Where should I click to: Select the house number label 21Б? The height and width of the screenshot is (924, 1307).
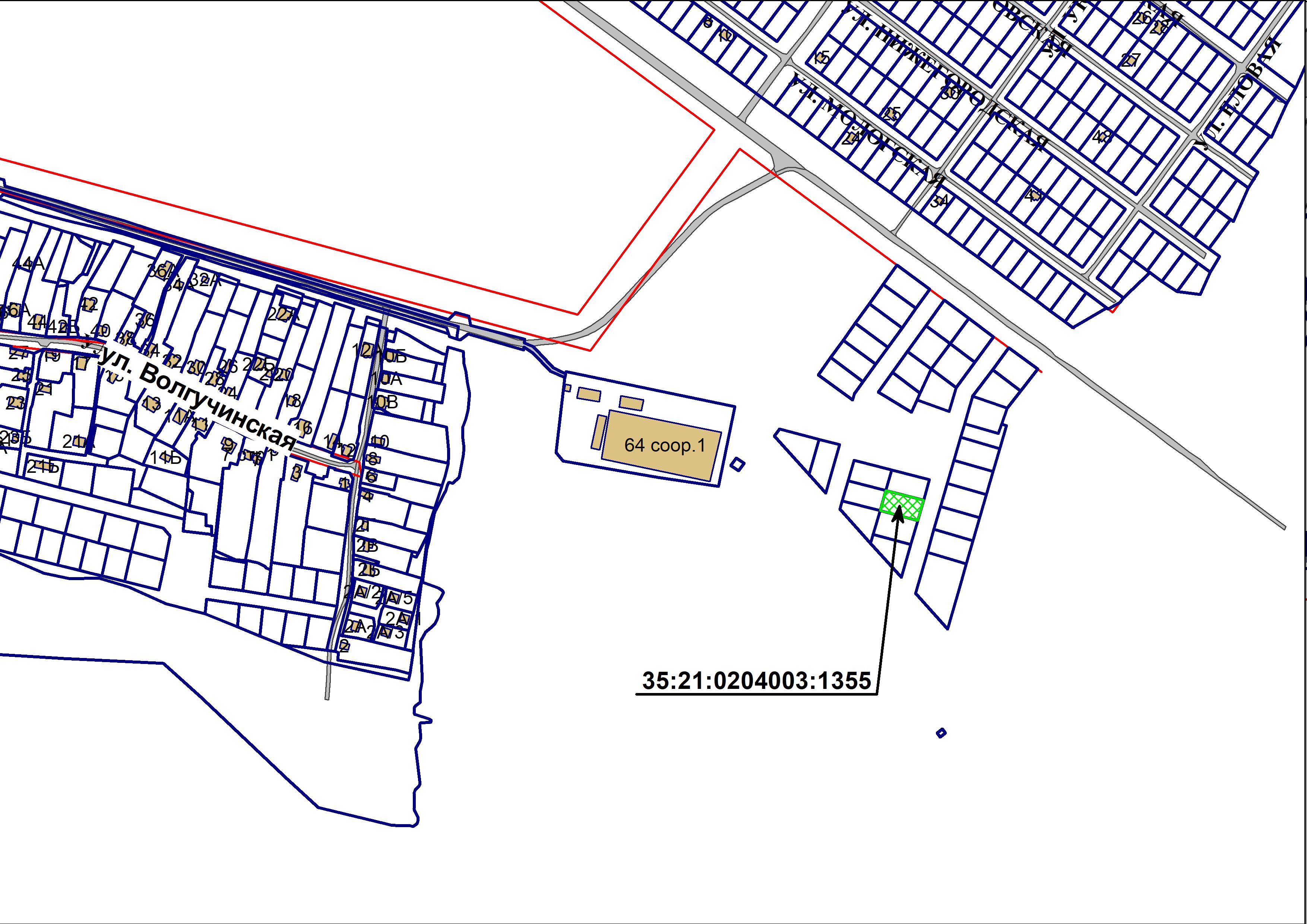(43, 467)
